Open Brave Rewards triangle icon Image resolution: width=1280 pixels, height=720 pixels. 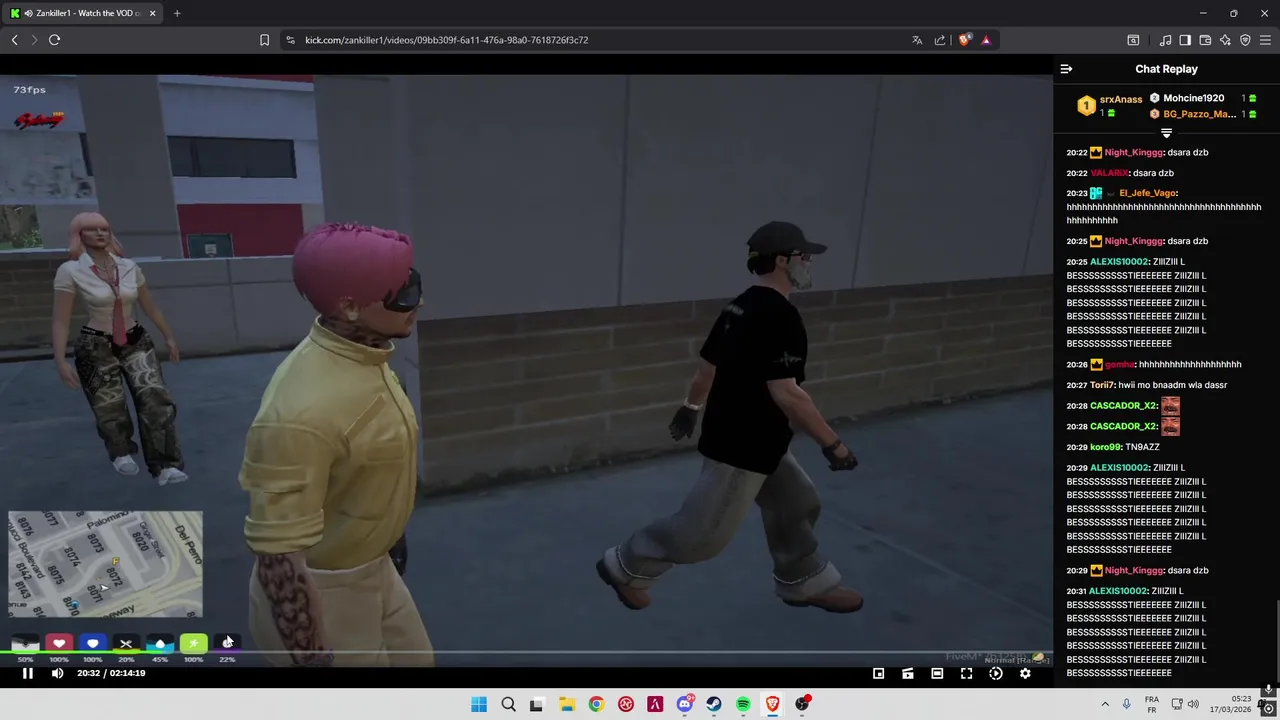[x=986, y=40]
